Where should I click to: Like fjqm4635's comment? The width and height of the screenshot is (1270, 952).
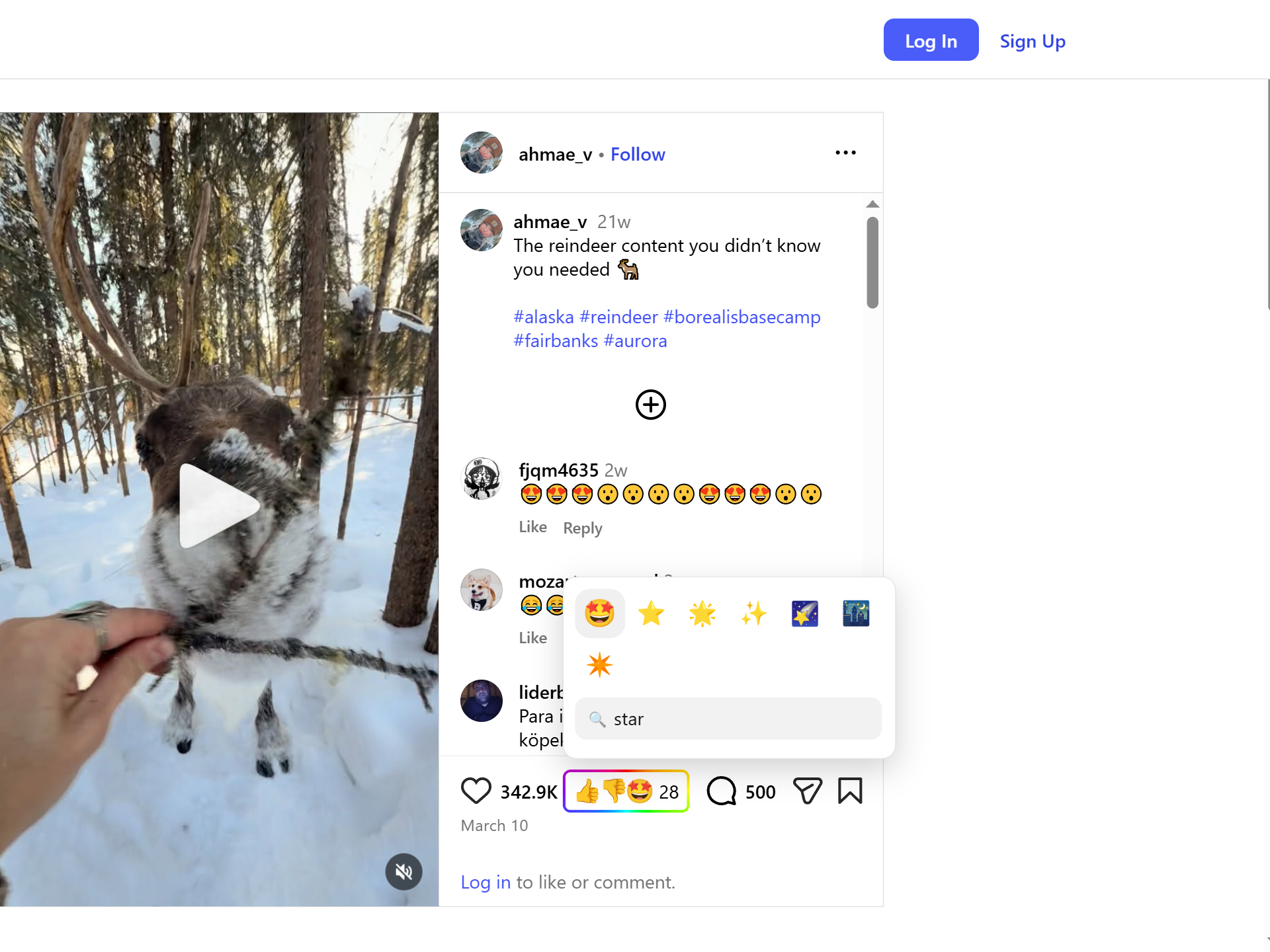click(532, 527)
